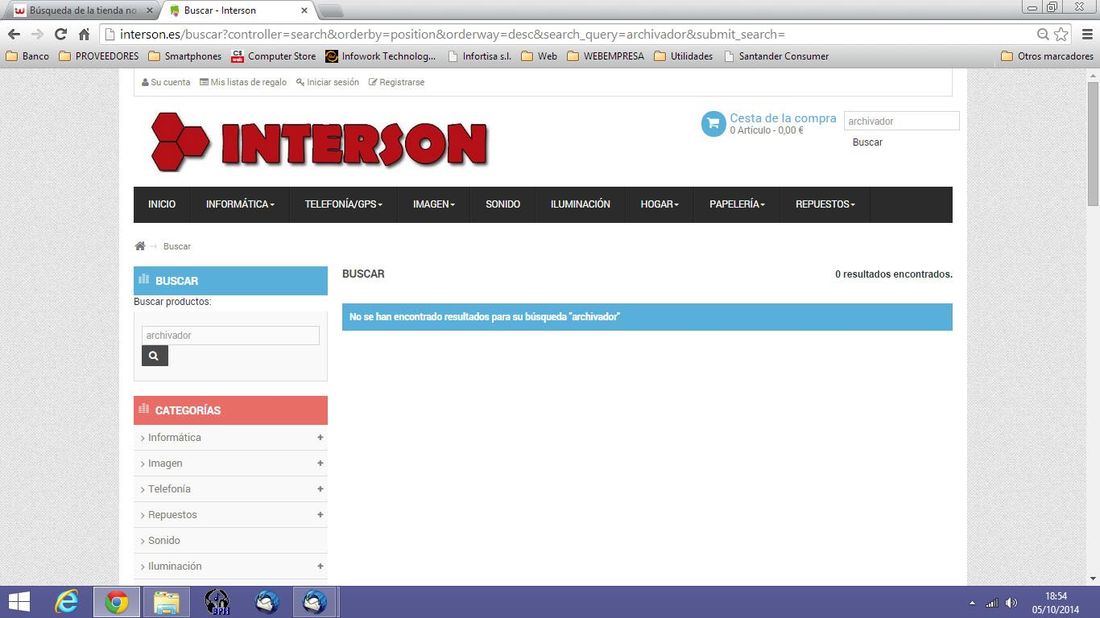Image resolution: width=1100 pixels, height=618 pixels.
Task: Reload the page with refresh icon
Action: coord(61,34)
